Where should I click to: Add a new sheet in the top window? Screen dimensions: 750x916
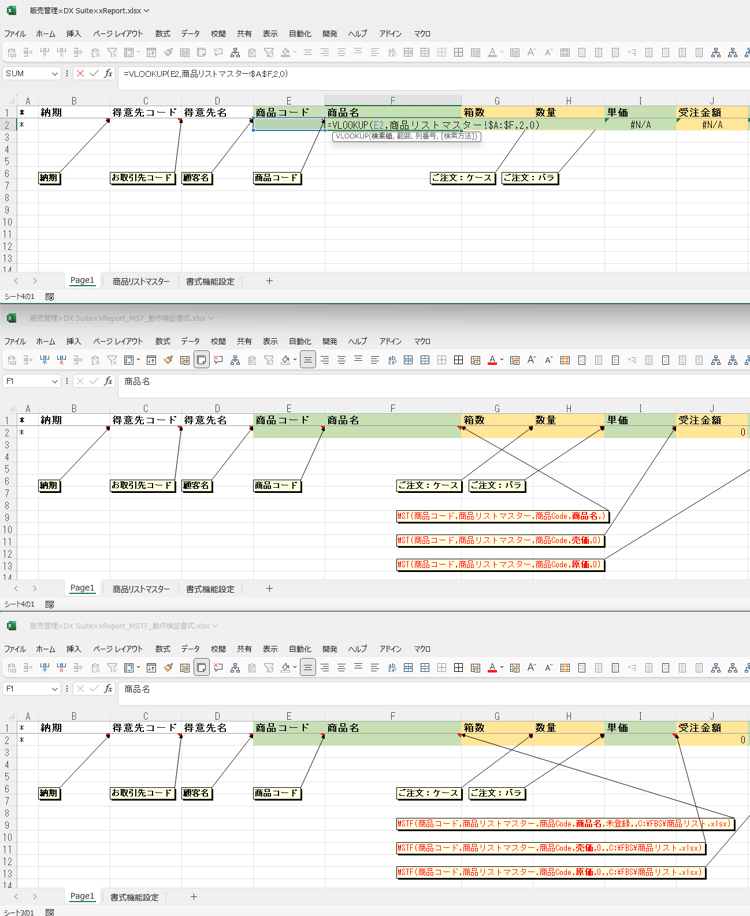click(269, 281)
